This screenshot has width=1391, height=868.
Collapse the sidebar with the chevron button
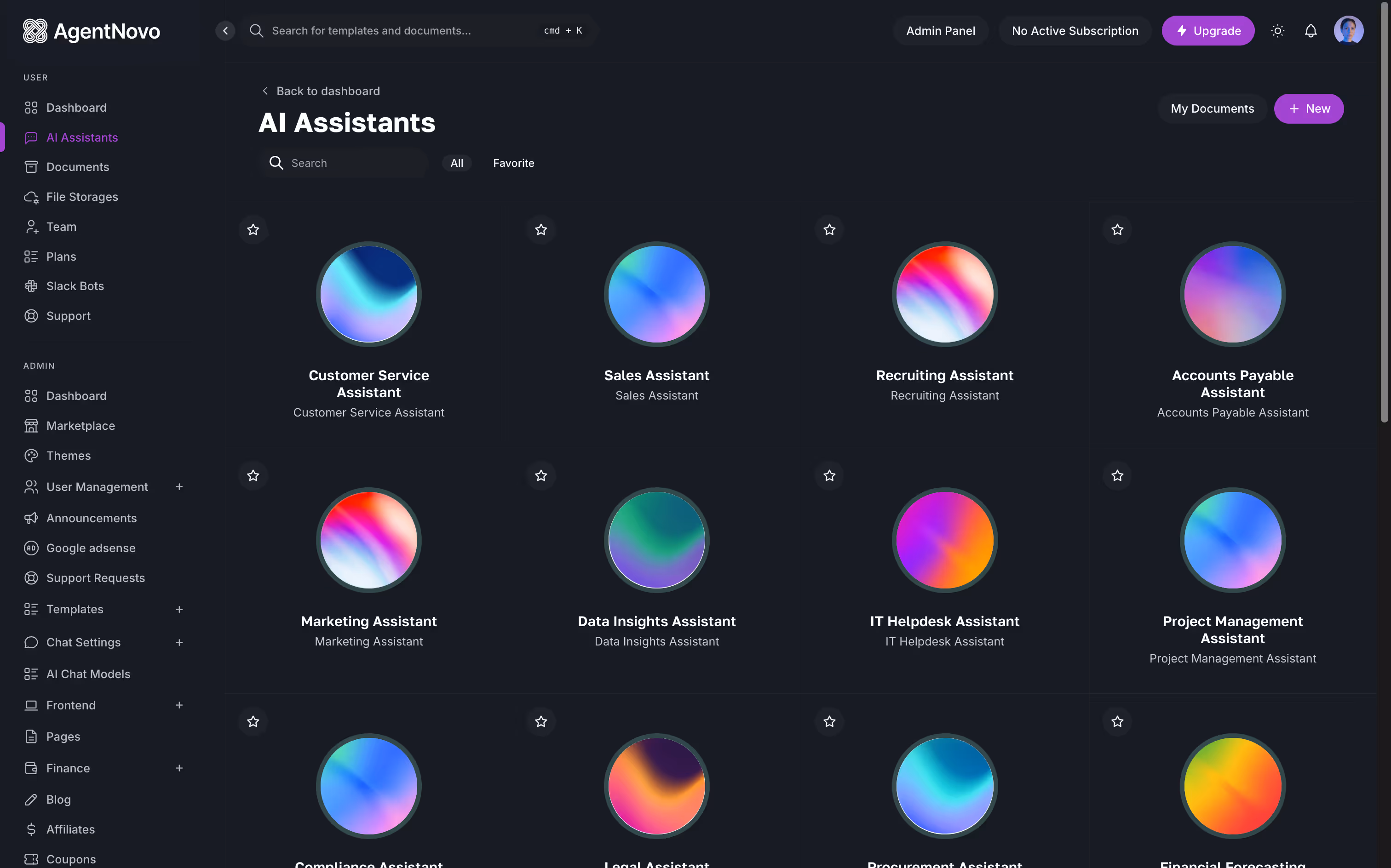(x=225, y=31)
